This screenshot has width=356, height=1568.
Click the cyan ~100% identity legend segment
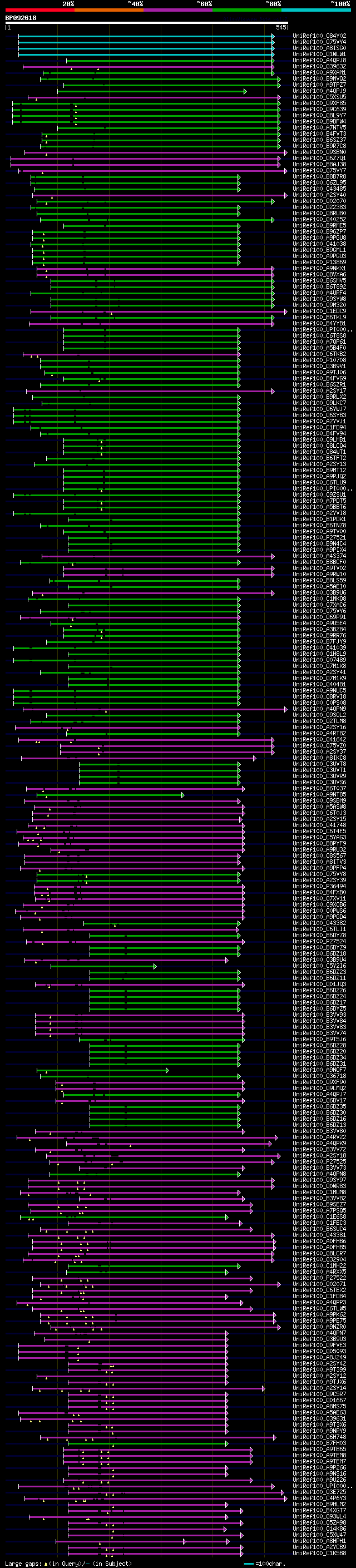tap(316, 10)
